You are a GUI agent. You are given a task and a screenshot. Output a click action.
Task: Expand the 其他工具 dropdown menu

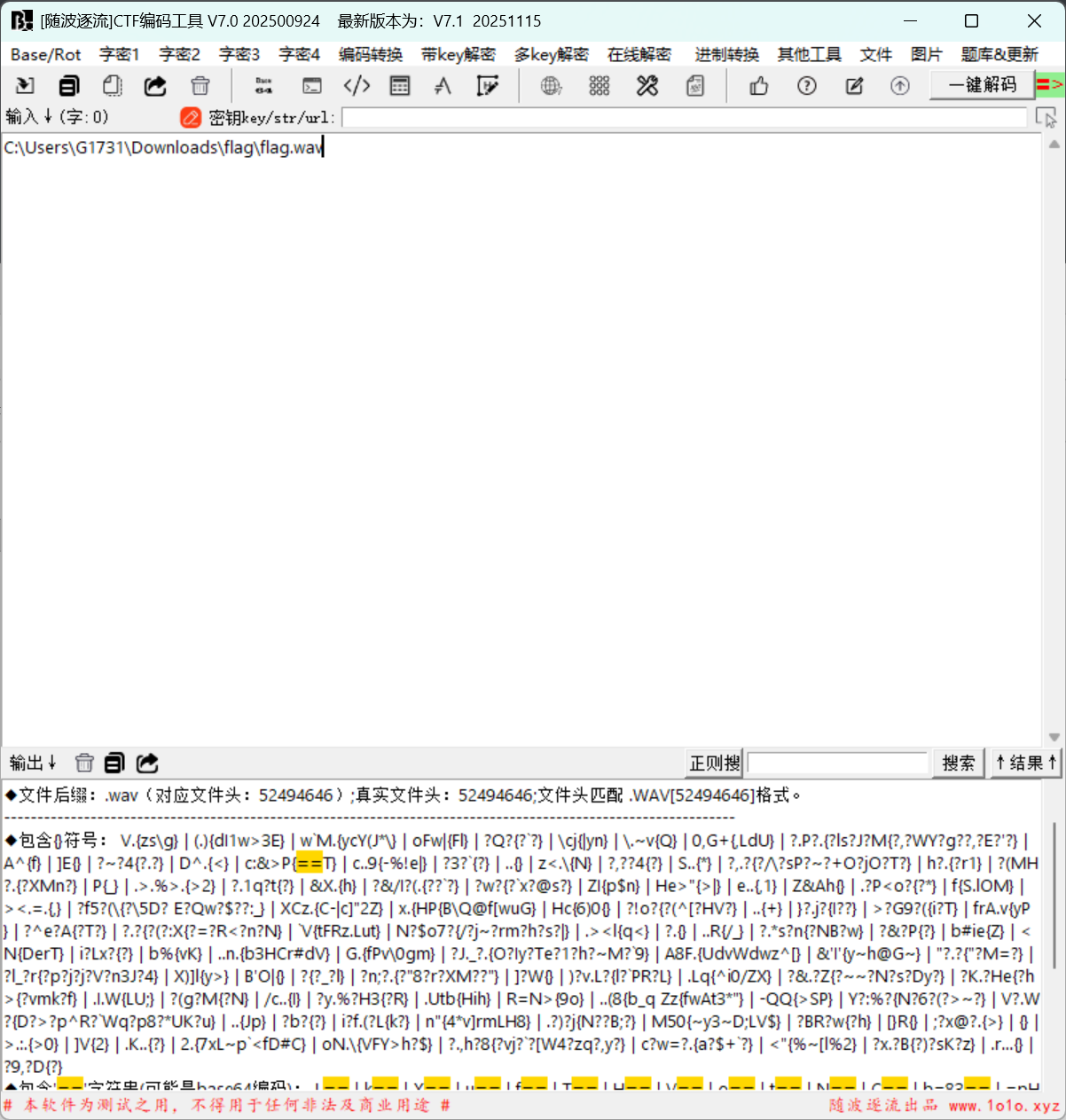coord(809,54)
